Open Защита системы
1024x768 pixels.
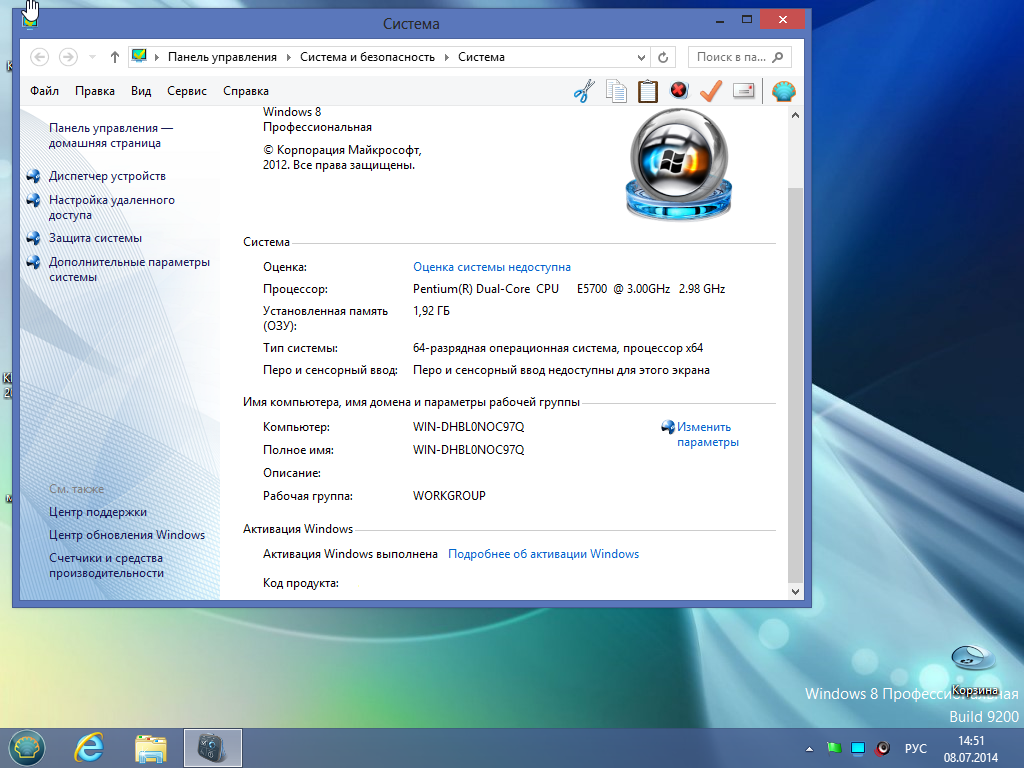click(95, 238)
